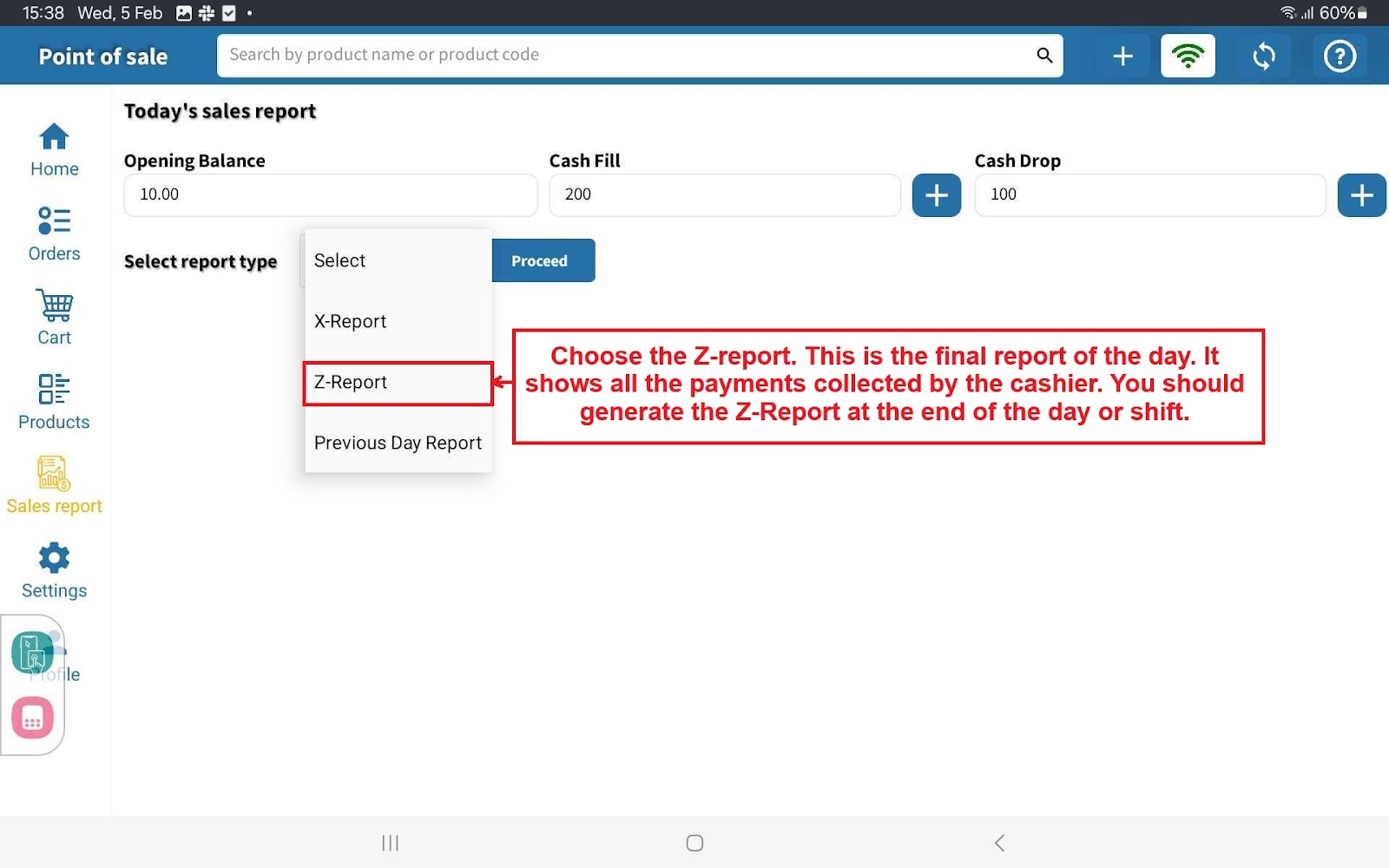Click the plus icon in top bar
Image resolution: width=1389 pixels, height=868 pixels.
coord(1122,56)
